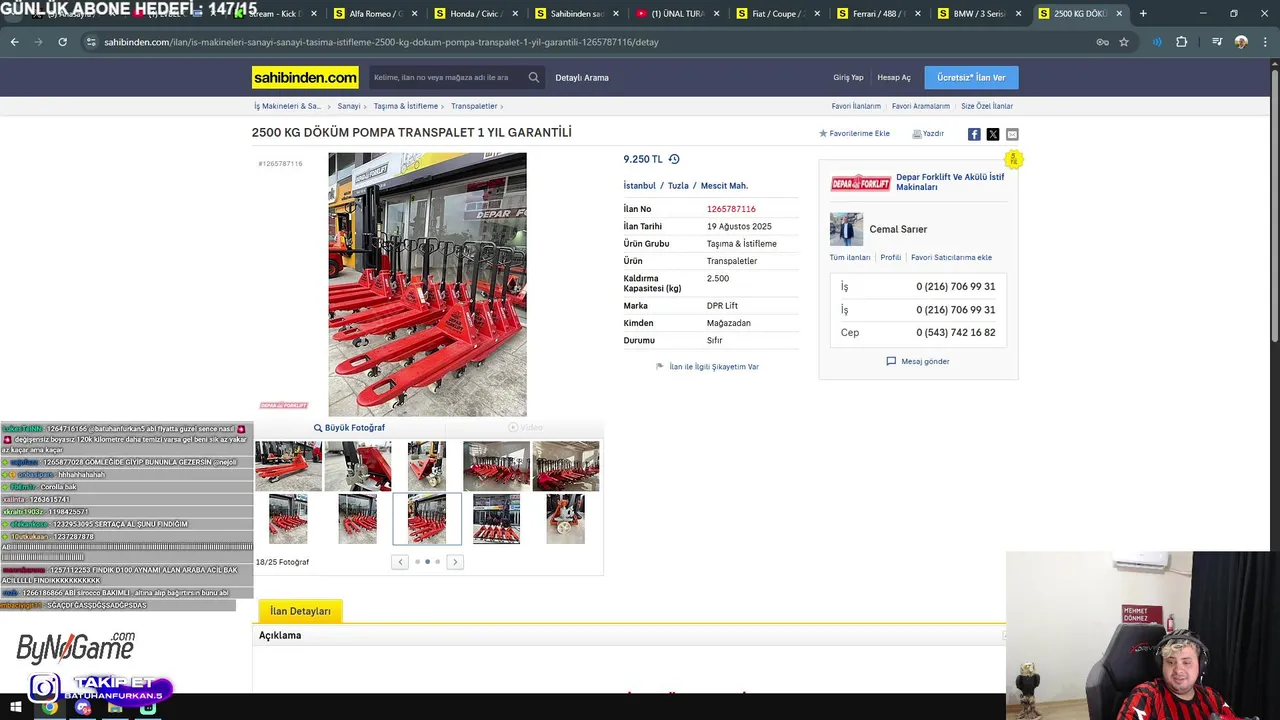Open Windows Start menu
Viewport: 1280px width, 720px height.
[x=15, y=707]
